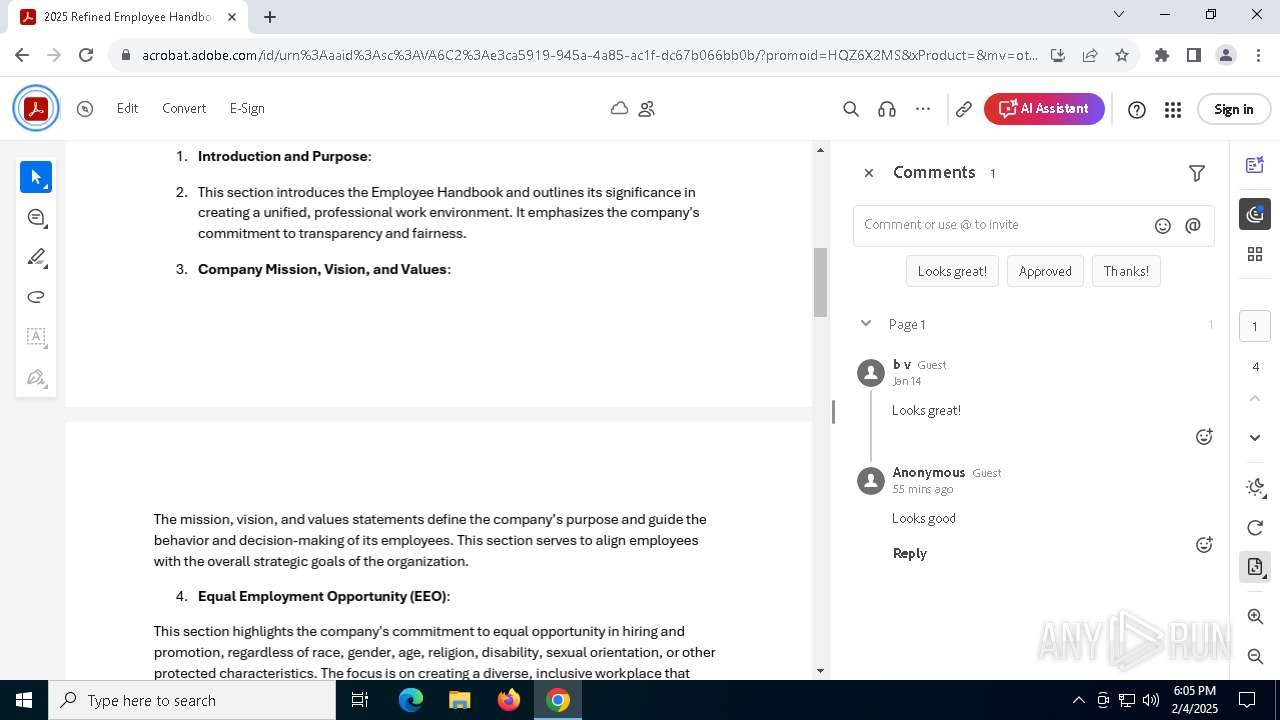Image resolution: width=1280 pixels, height=720 pixels.
Task: Click the @ mention icon
Action: pyautogui.click(x=1193, y=226)
